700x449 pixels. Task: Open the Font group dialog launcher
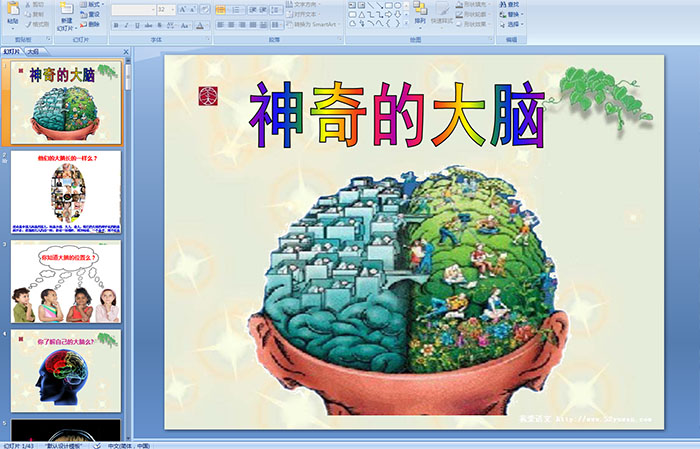[x=208, y=40]
